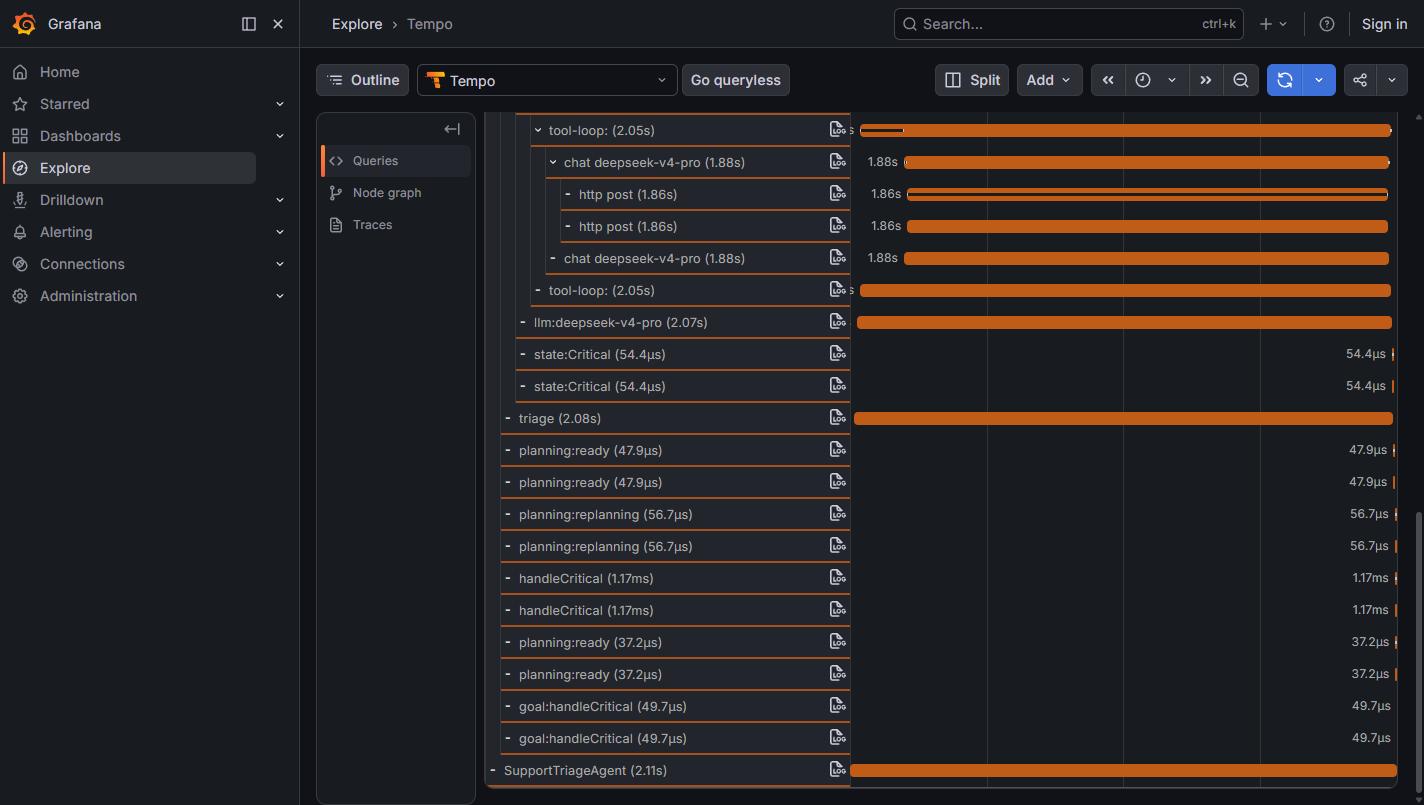Image resolution: width=1424 pixels, height=805 pixels.
Task: Select Node graph in the outline
Action: click(387, 192)
